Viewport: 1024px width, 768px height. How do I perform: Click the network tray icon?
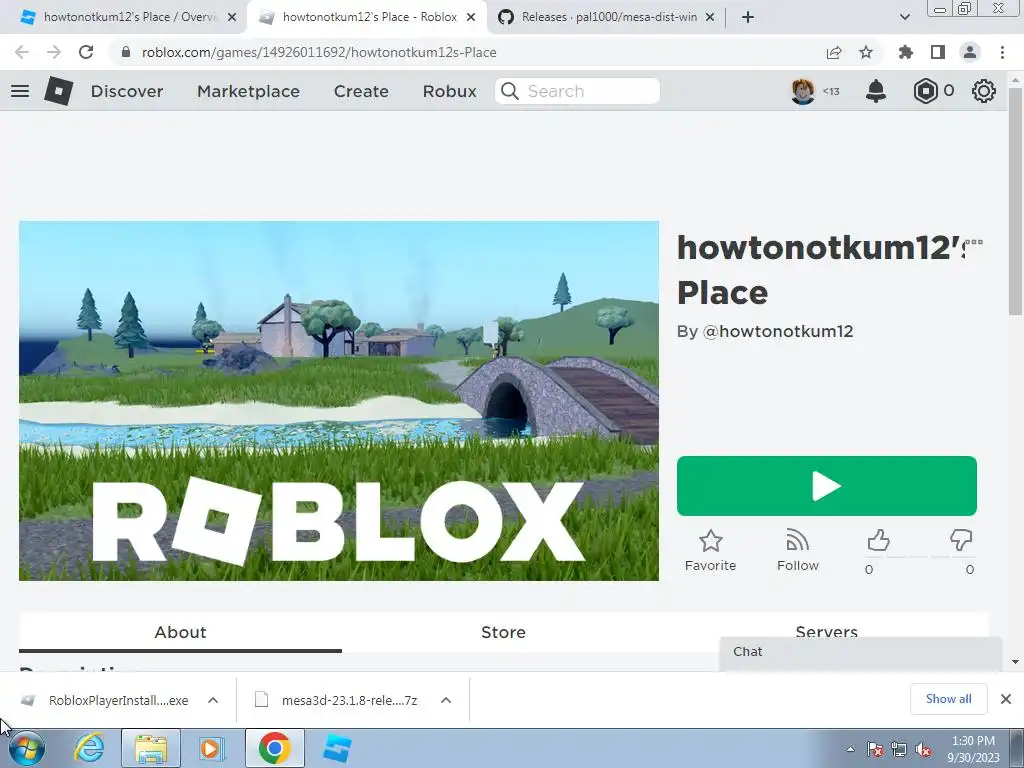pyautogui.click(x=899, y=749)
